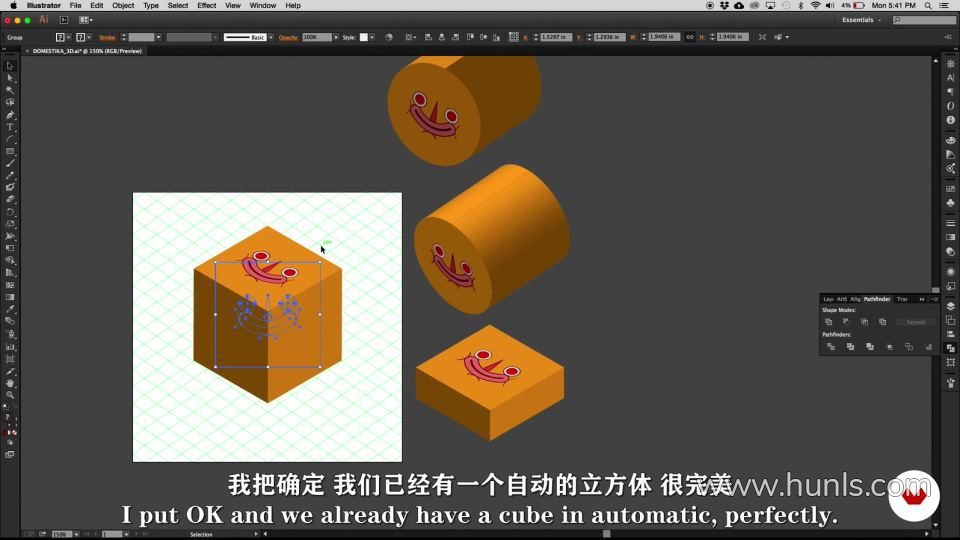Select the Type tool
This screenshot has width=960, height=540.
[x=10, y=127]
